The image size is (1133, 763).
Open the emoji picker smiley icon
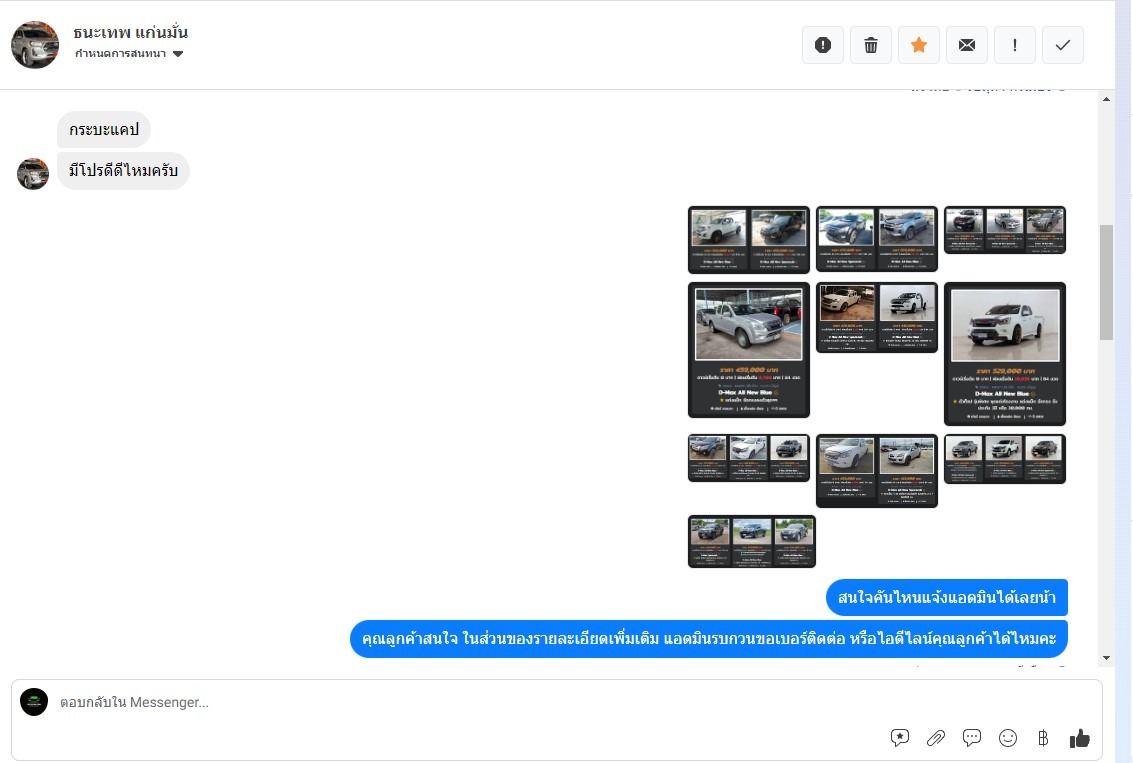[x=1008, y=738]
